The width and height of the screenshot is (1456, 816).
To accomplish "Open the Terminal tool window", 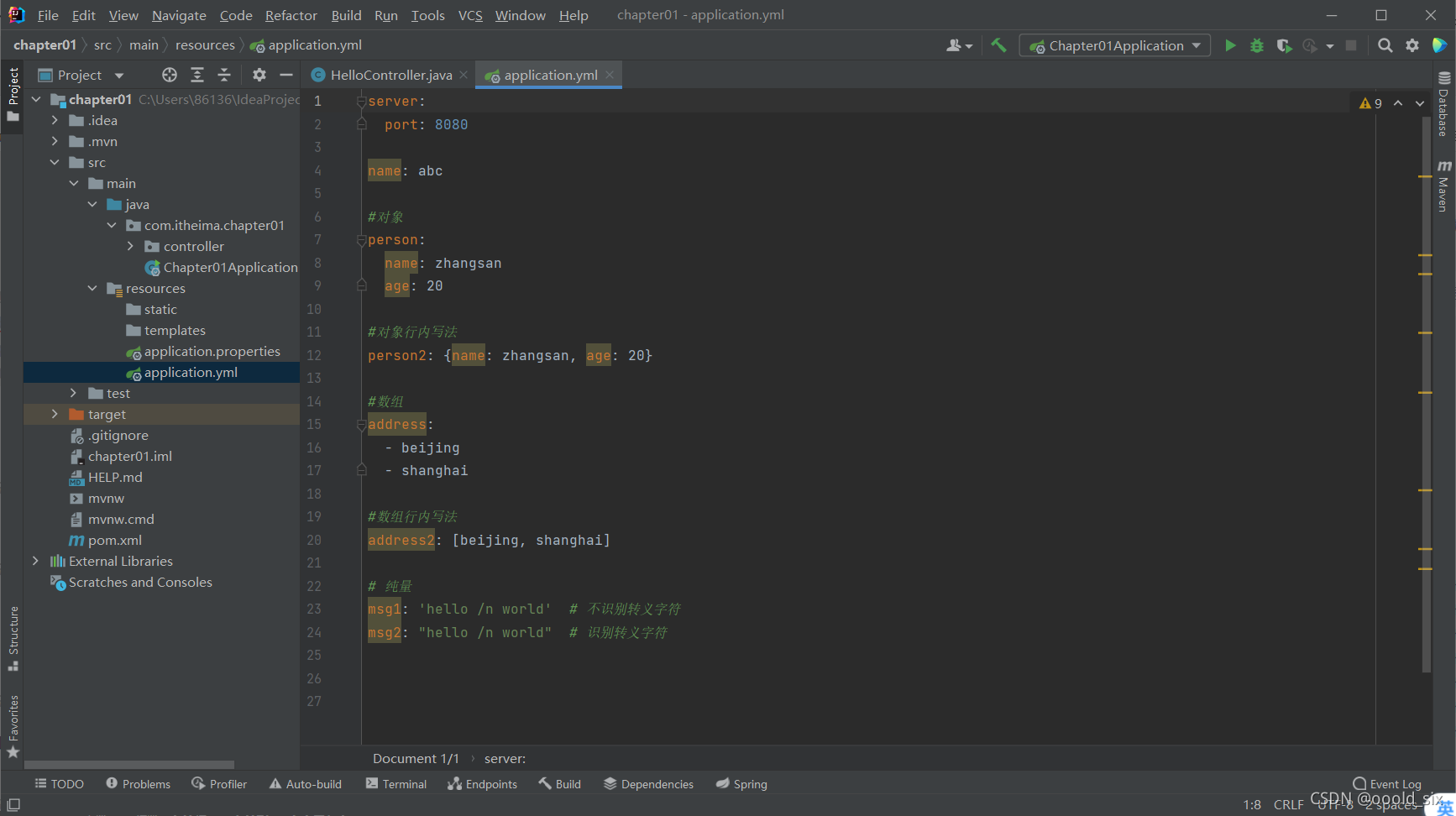I will tap(396, 784).
